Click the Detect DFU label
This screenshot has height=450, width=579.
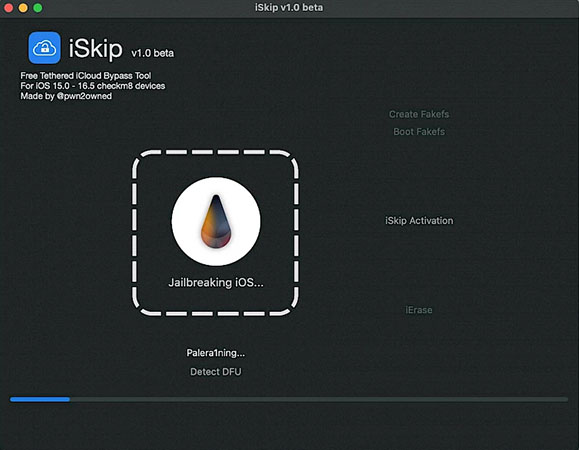216,371
